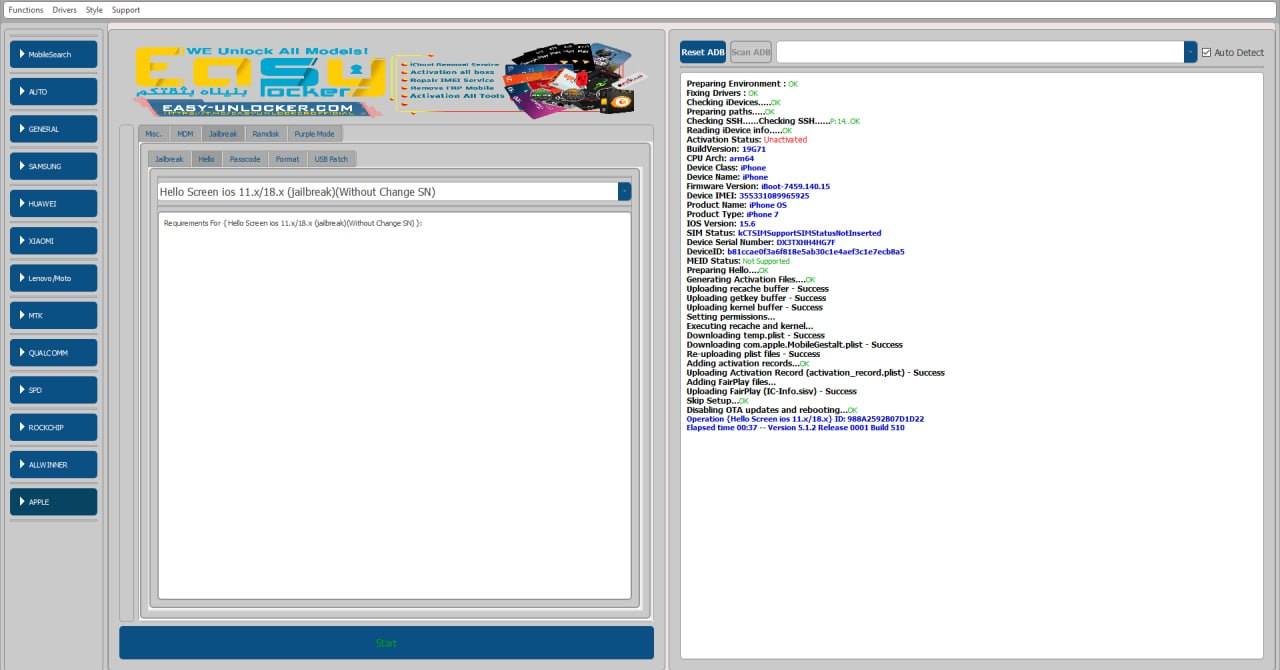This screenshot has width=1280, height=670.
Task: Open the Format sub-tab
Action: click(287, 159)
